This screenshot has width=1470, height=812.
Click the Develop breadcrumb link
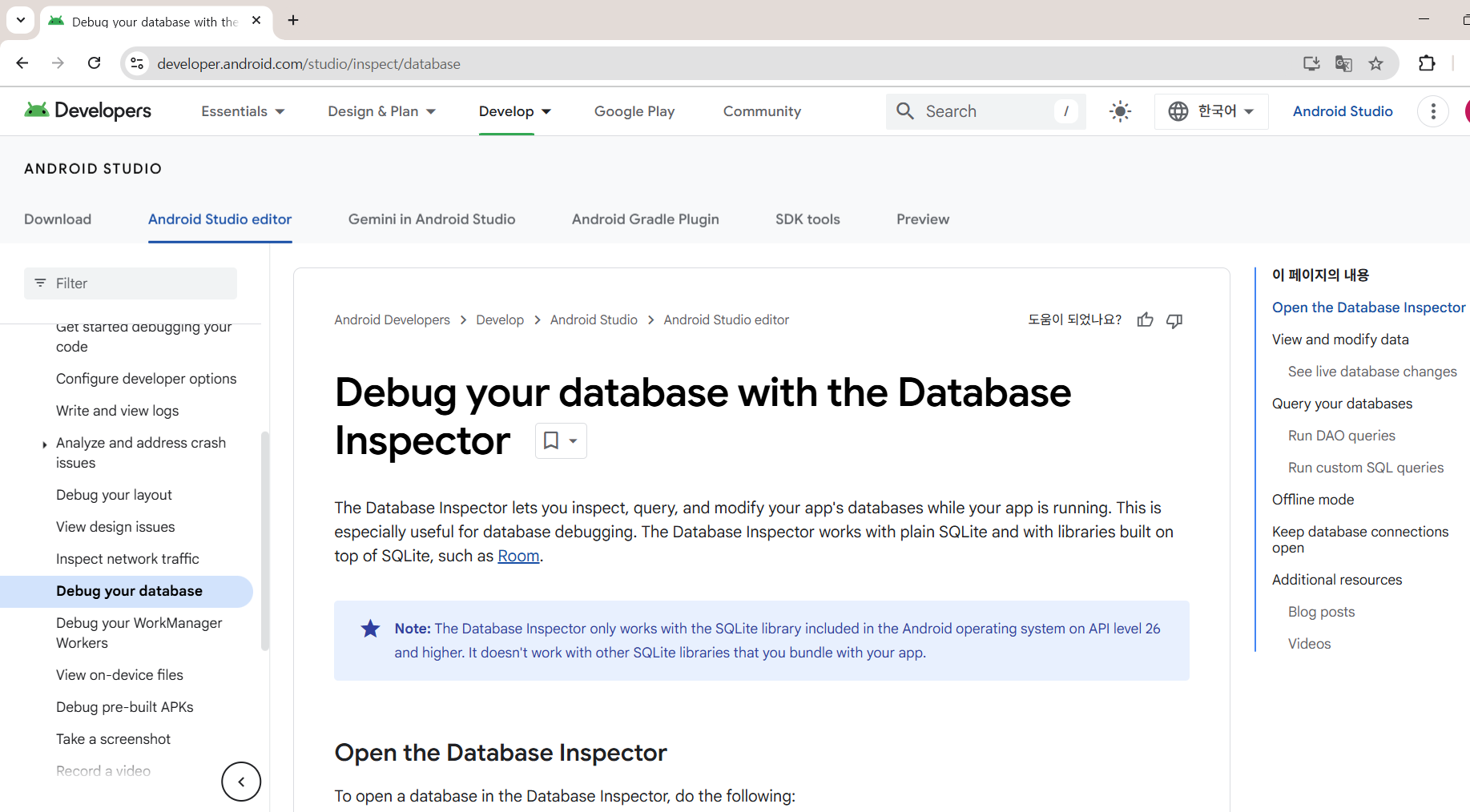pyautogui.click(x=500, y=320)
